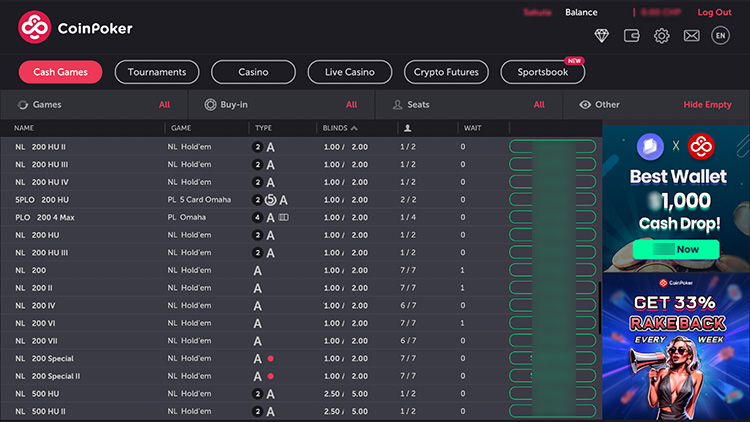The width and height of the screenshot is (750, 422).
Task: Expand the Buy-in filter dropdown
Action: pos(280,104)
